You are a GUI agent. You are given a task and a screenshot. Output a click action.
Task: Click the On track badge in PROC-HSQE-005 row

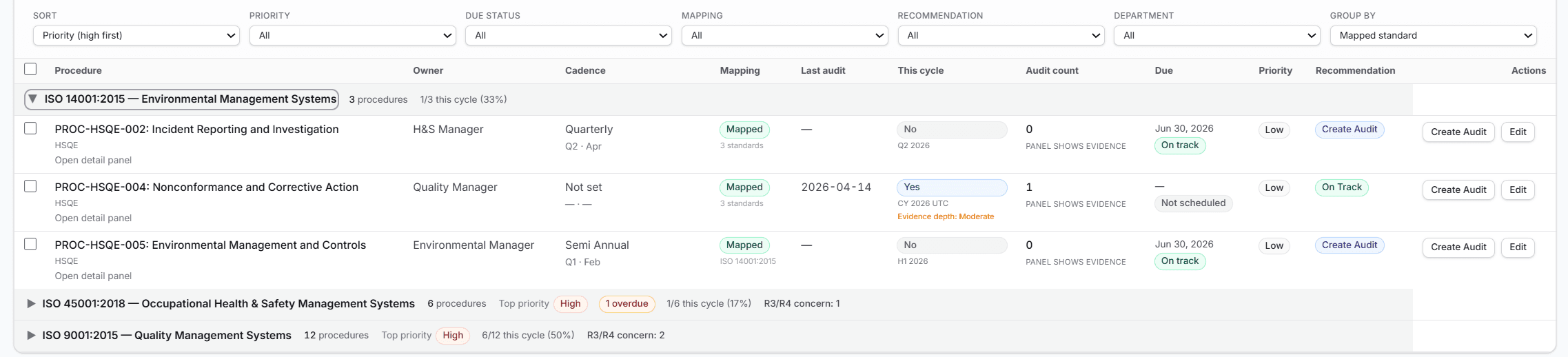(1180, 261)
